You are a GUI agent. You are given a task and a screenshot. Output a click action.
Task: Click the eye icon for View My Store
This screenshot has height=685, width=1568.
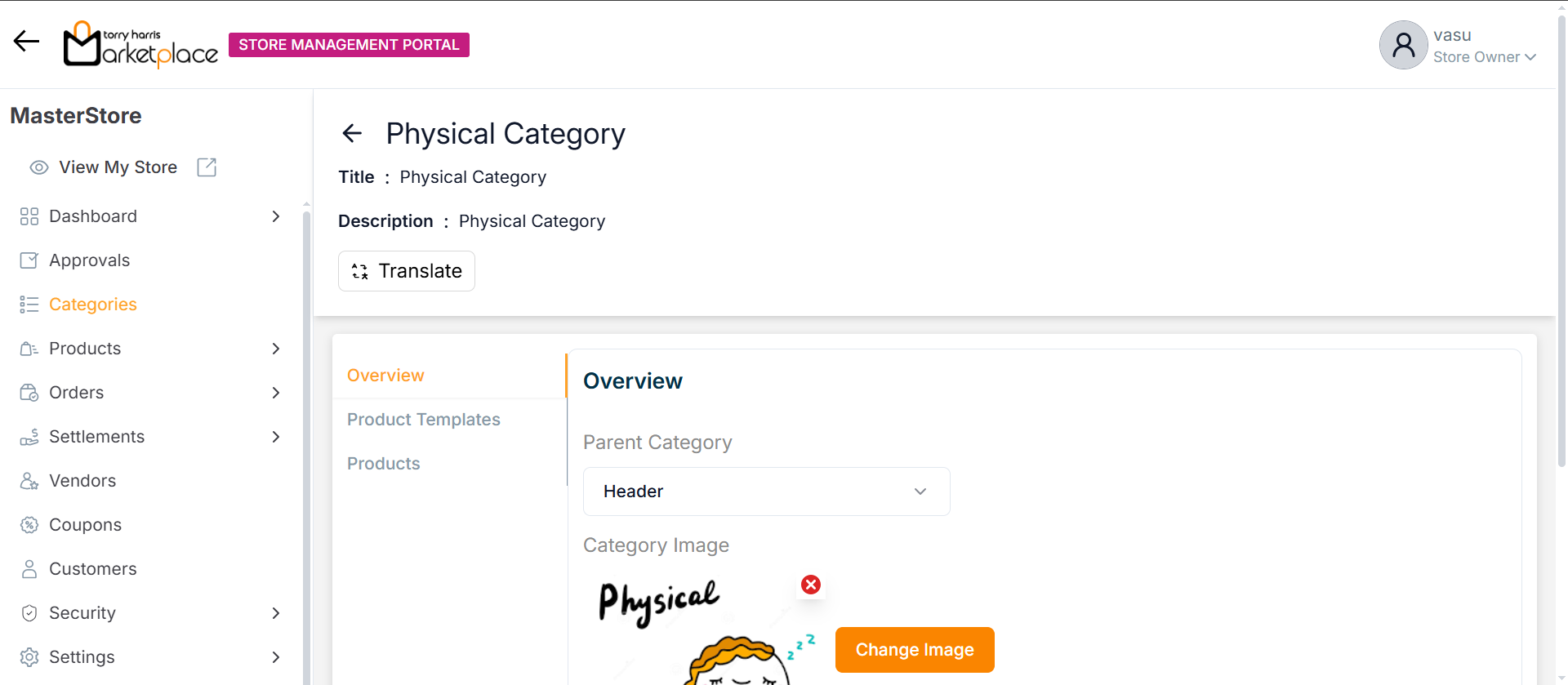pyautogui.click(x=39, y=167)
